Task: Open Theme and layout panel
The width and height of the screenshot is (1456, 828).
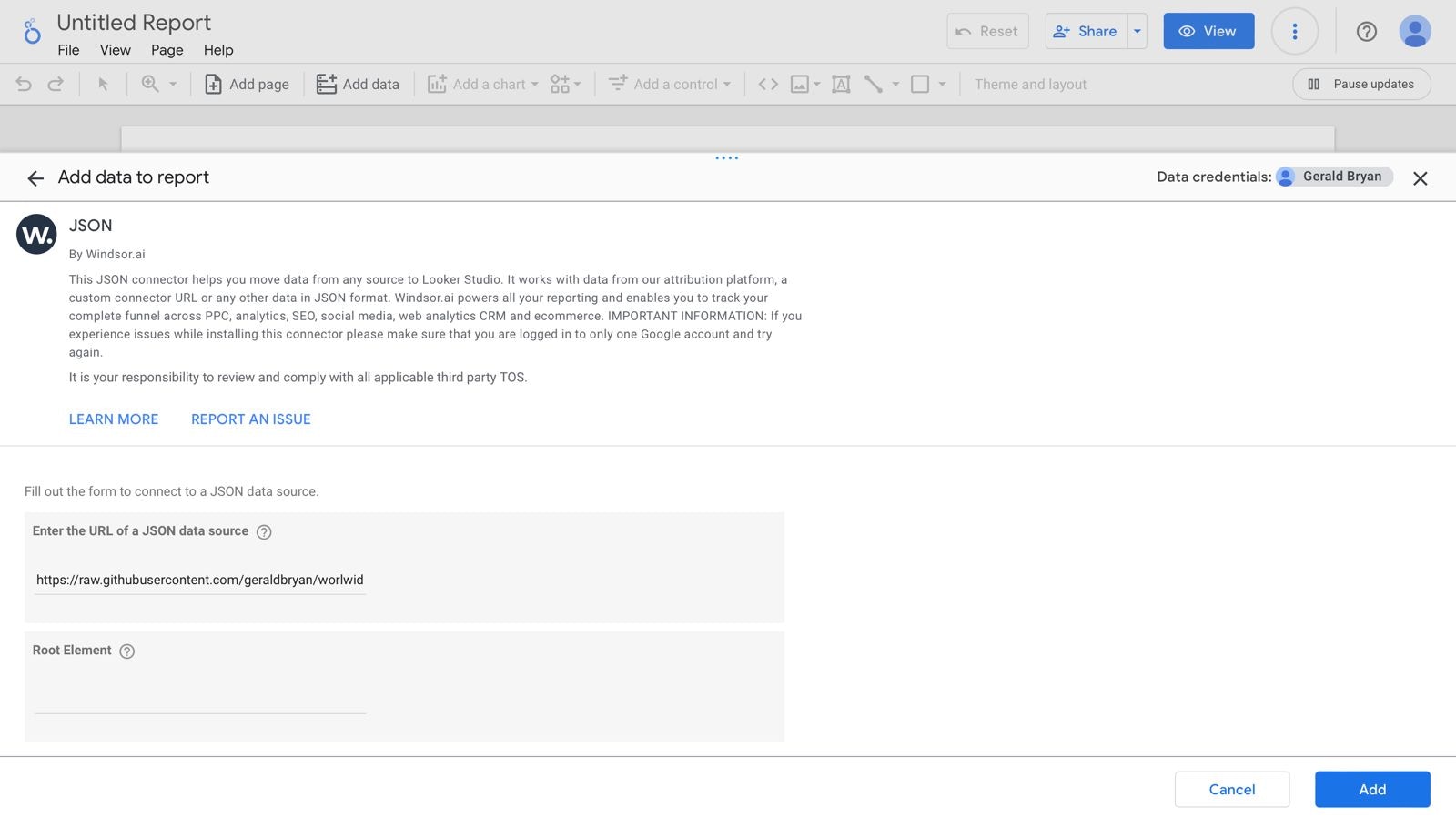Action: click(1030, 84)
